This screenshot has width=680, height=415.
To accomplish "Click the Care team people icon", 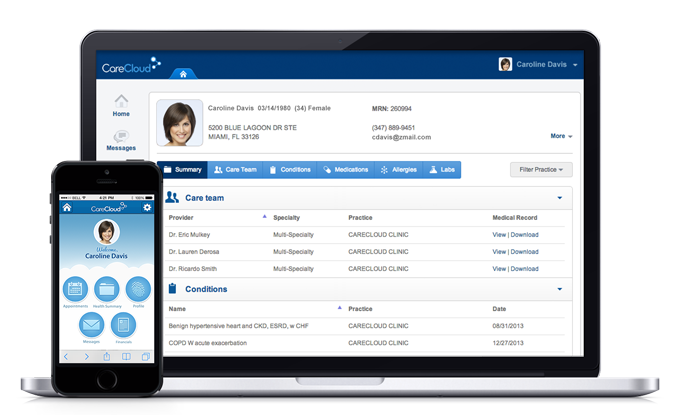I will [x=172, y=198].
